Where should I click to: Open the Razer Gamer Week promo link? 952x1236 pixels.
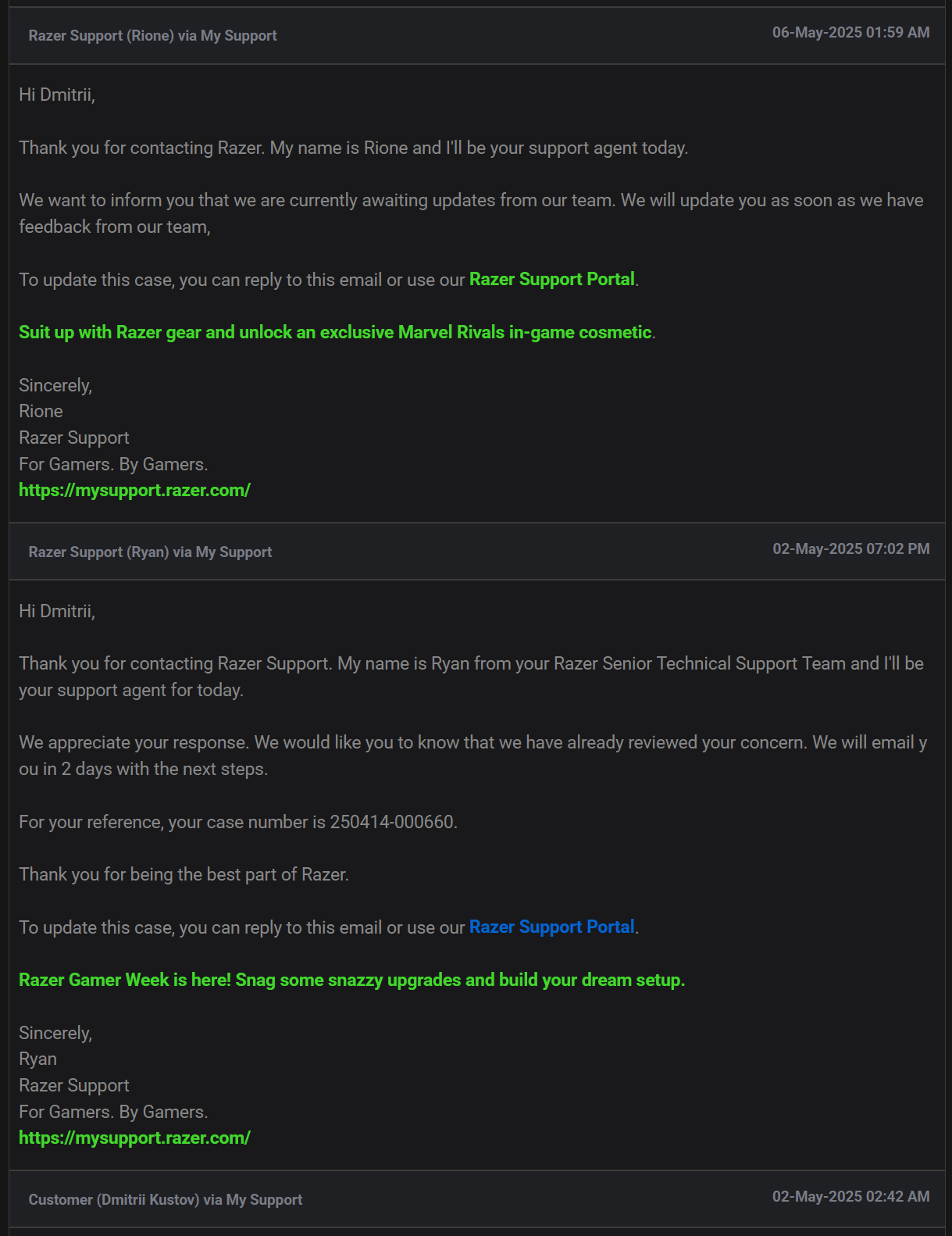pos(351,980)
